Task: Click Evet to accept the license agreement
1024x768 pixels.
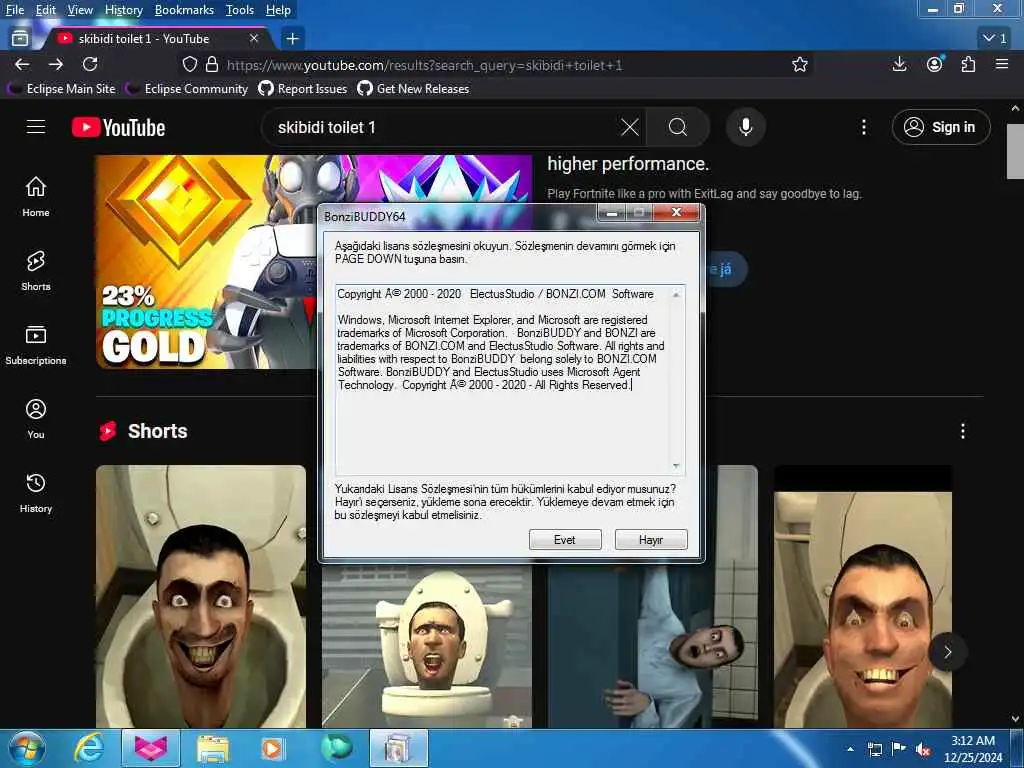Action: coord(565,539)
